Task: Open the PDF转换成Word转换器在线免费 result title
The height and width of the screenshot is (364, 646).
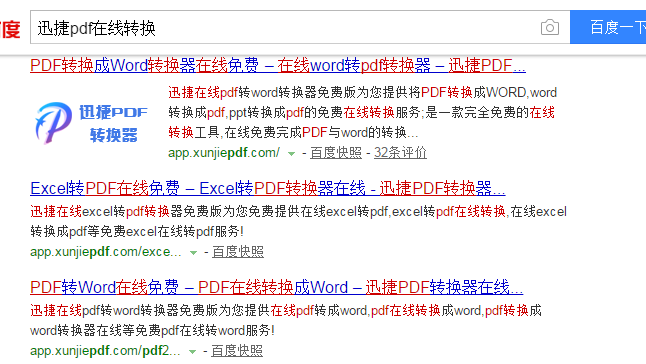Action: [278, 66]
